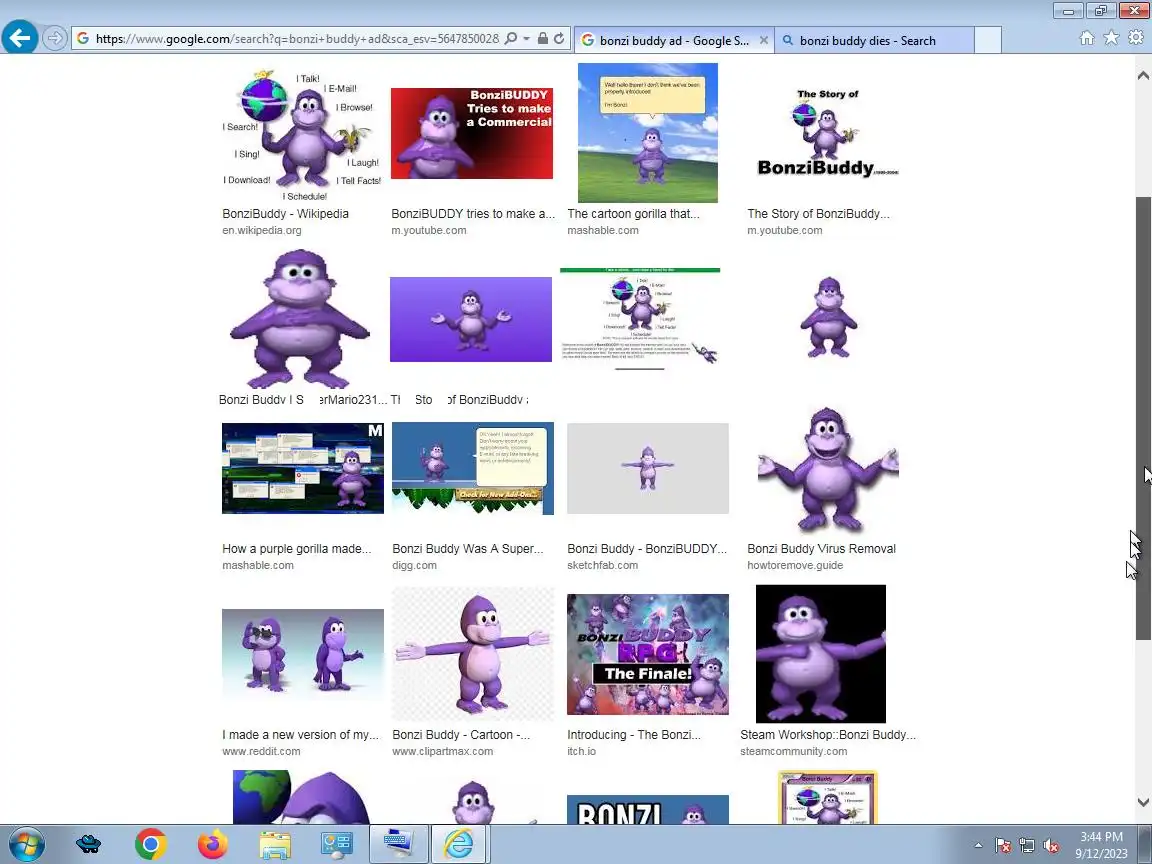Open 'The Story of BonziBuddy' thumbnail
This screenshot has width=1152, height=864.
(x=828, y=133)
